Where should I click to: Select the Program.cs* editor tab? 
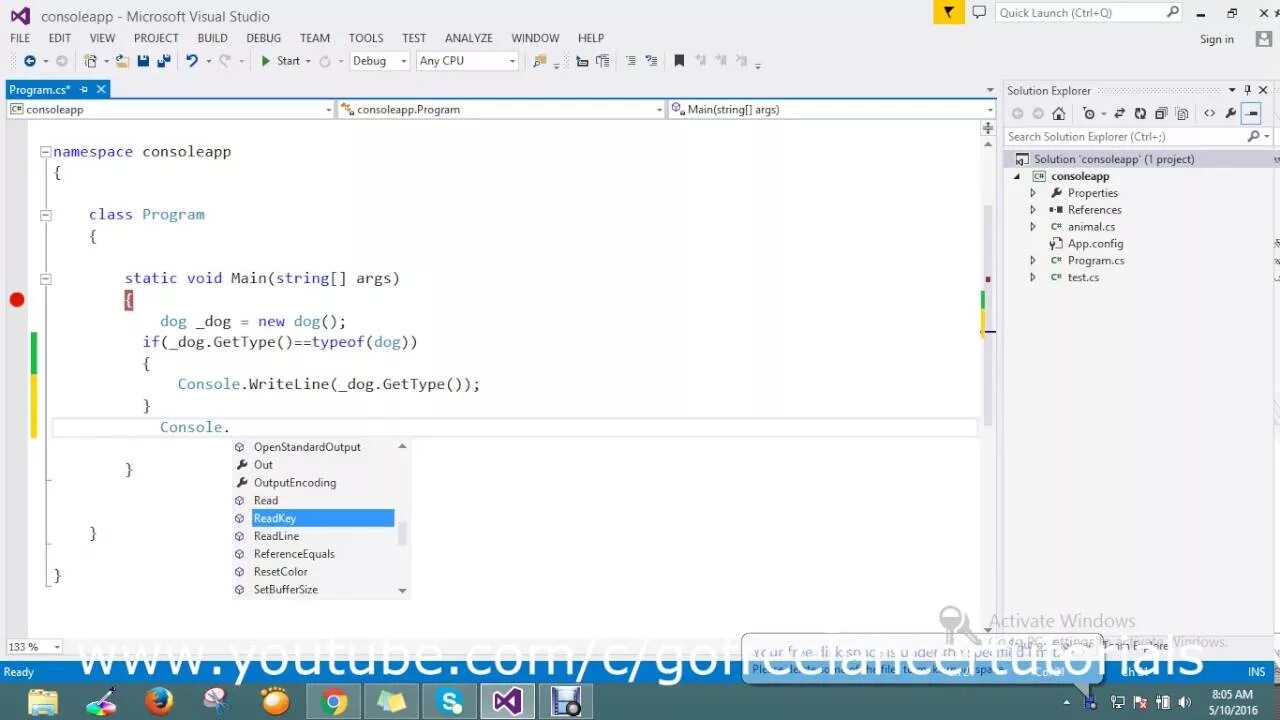coord(40,89)
